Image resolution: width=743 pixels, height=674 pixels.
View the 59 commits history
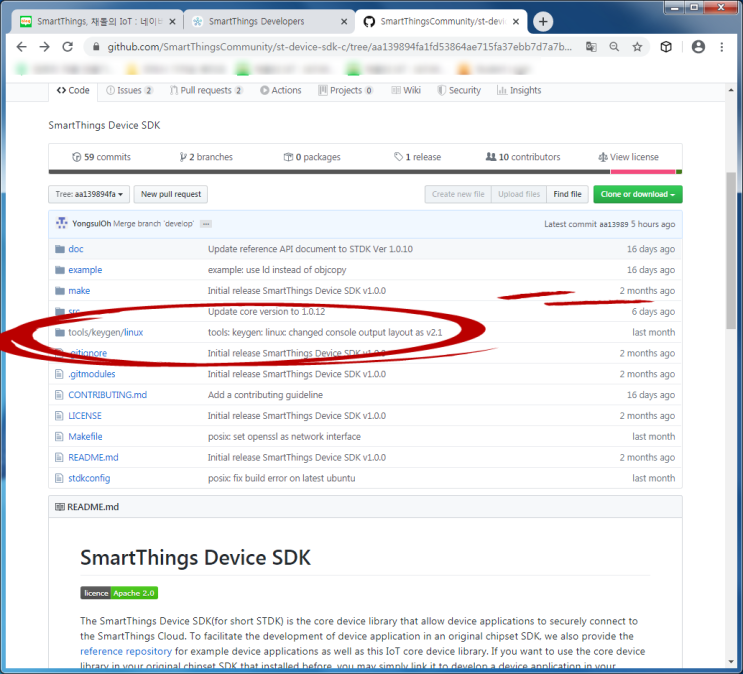pos(101,157)
